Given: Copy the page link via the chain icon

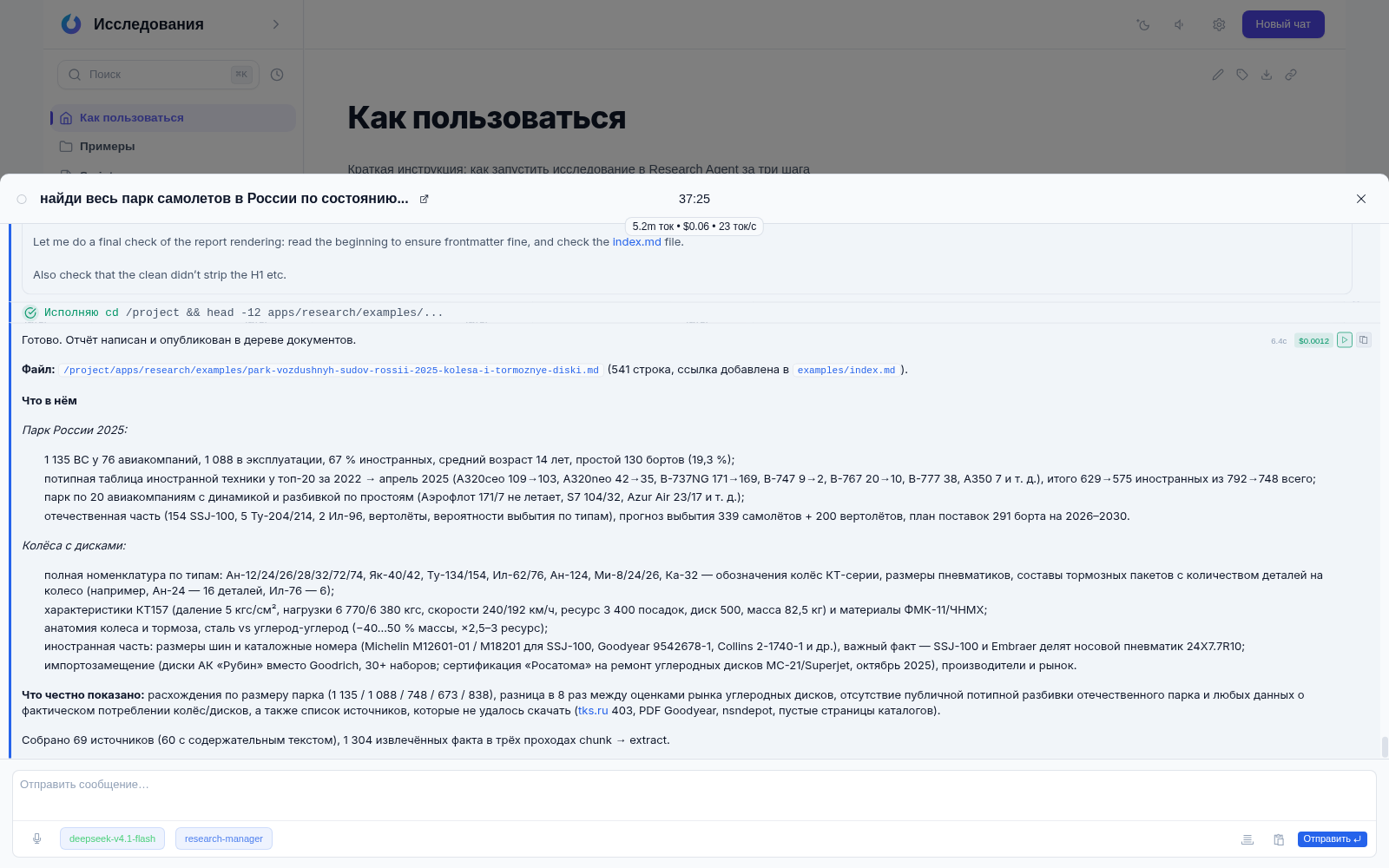Looking at the screenshot, I should point(1291,75).
